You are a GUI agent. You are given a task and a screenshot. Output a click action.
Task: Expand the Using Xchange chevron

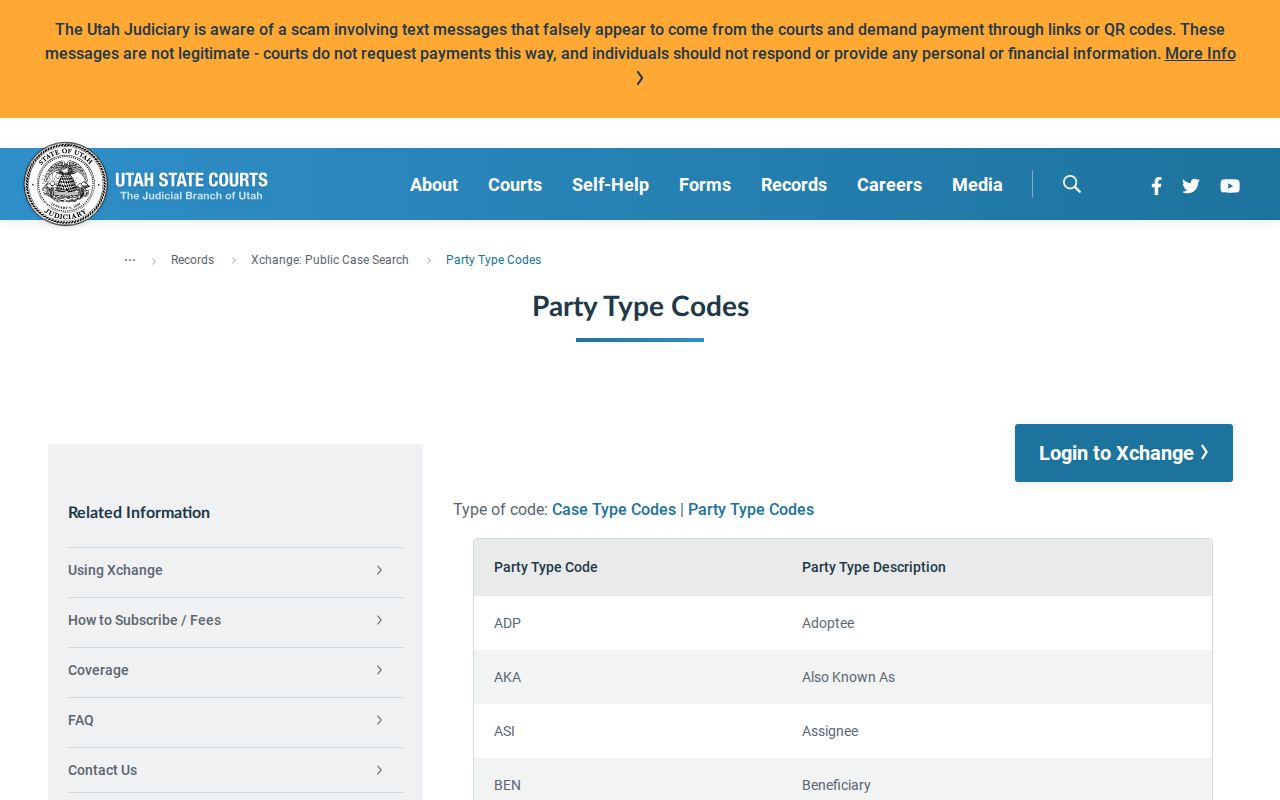(379, 570)
